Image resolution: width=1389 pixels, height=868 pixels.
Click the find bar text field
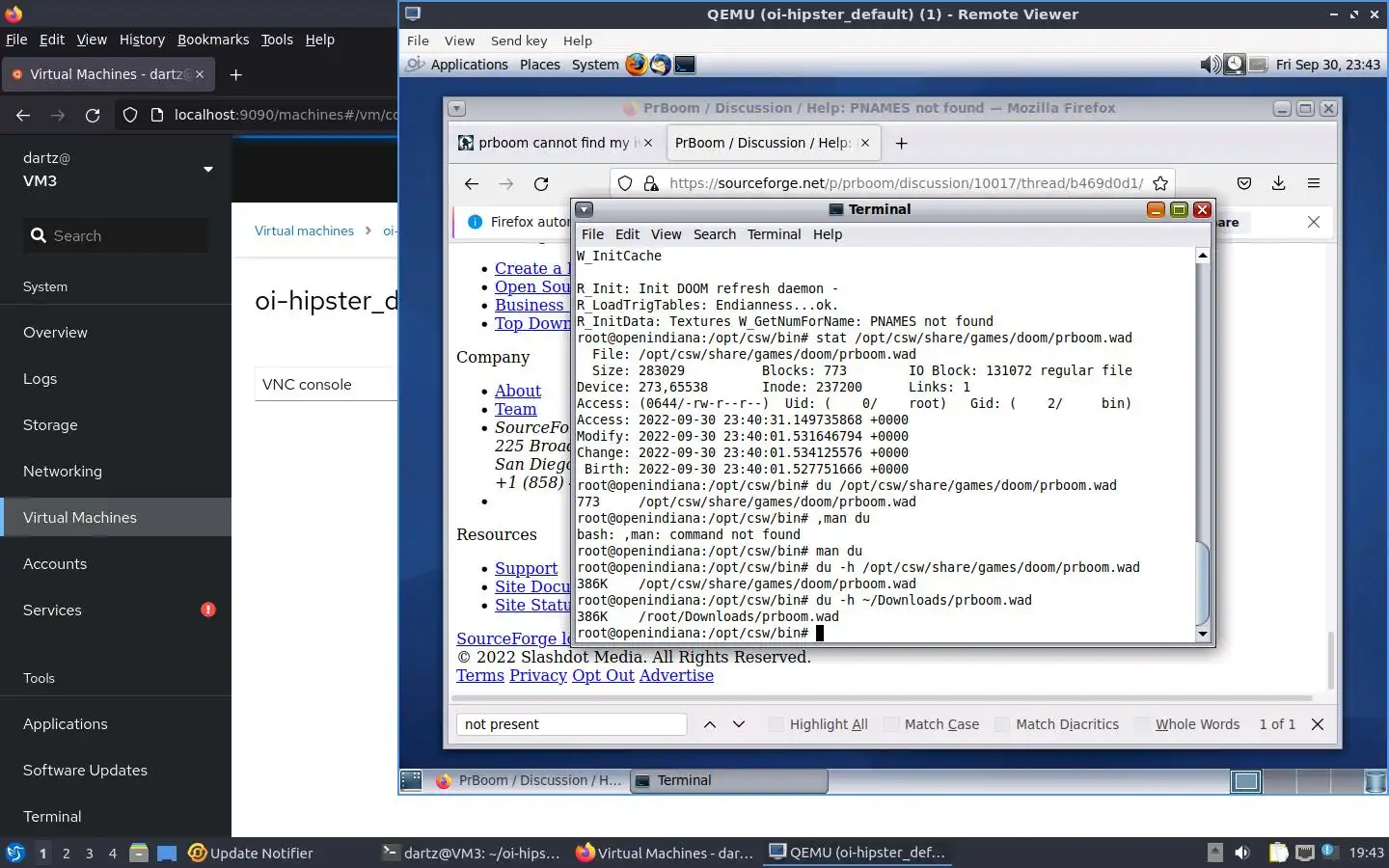571,724
